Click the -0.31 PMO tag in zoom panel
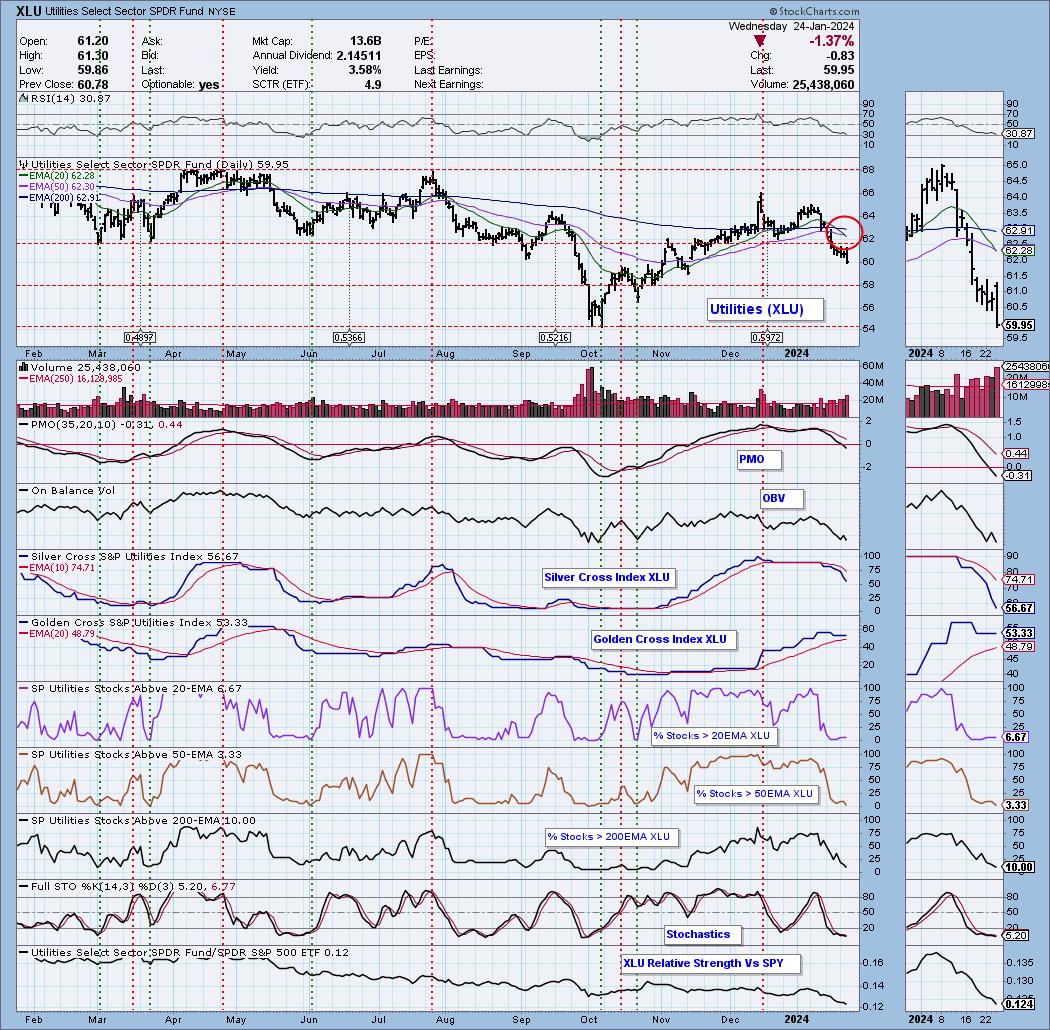This screenshot has height=1030, width=1050. (x=1019, y=475)
